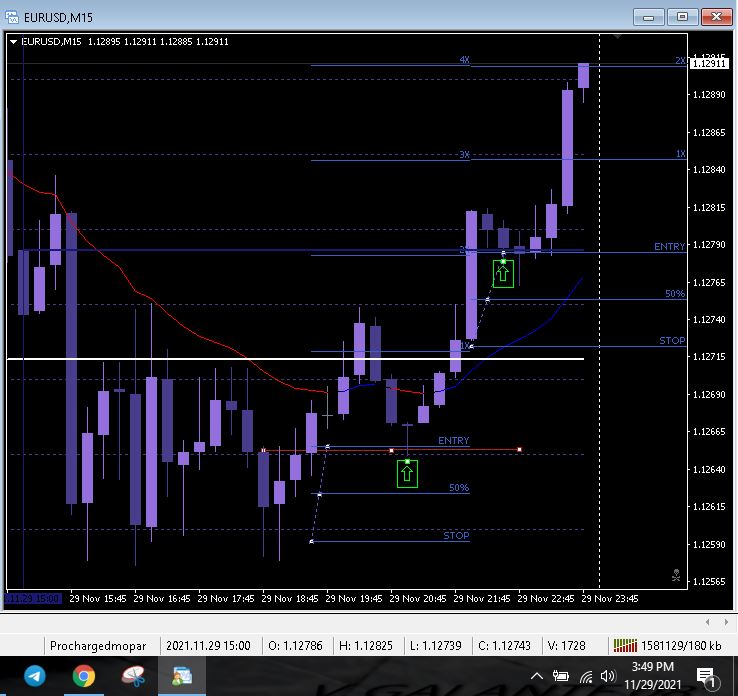Open the MetaTrader taskbar icon
Image resolution: width=738 pixels, height=696 pixels.
[182, 677]
